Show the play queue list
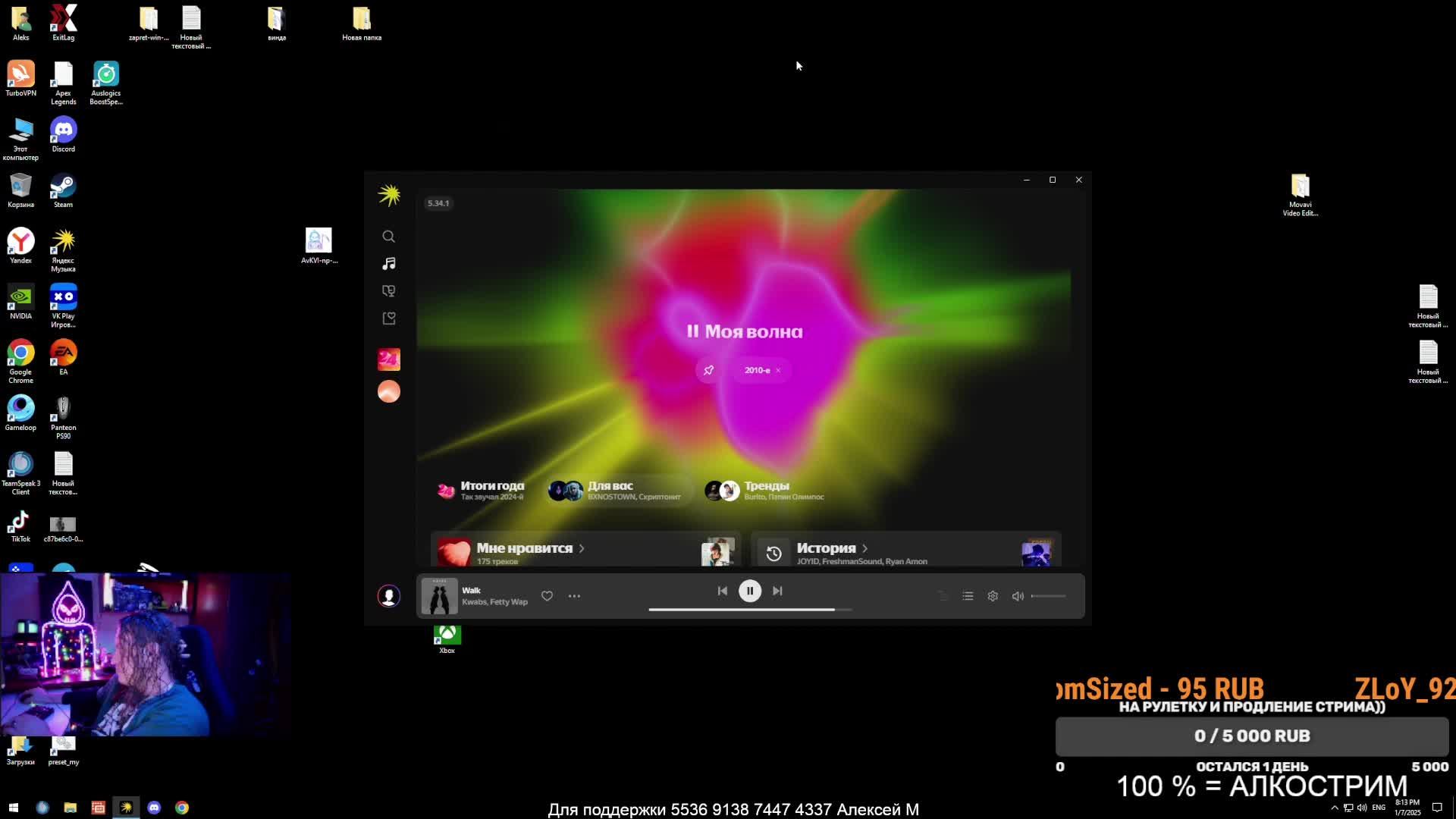 [x=968, y=596]
